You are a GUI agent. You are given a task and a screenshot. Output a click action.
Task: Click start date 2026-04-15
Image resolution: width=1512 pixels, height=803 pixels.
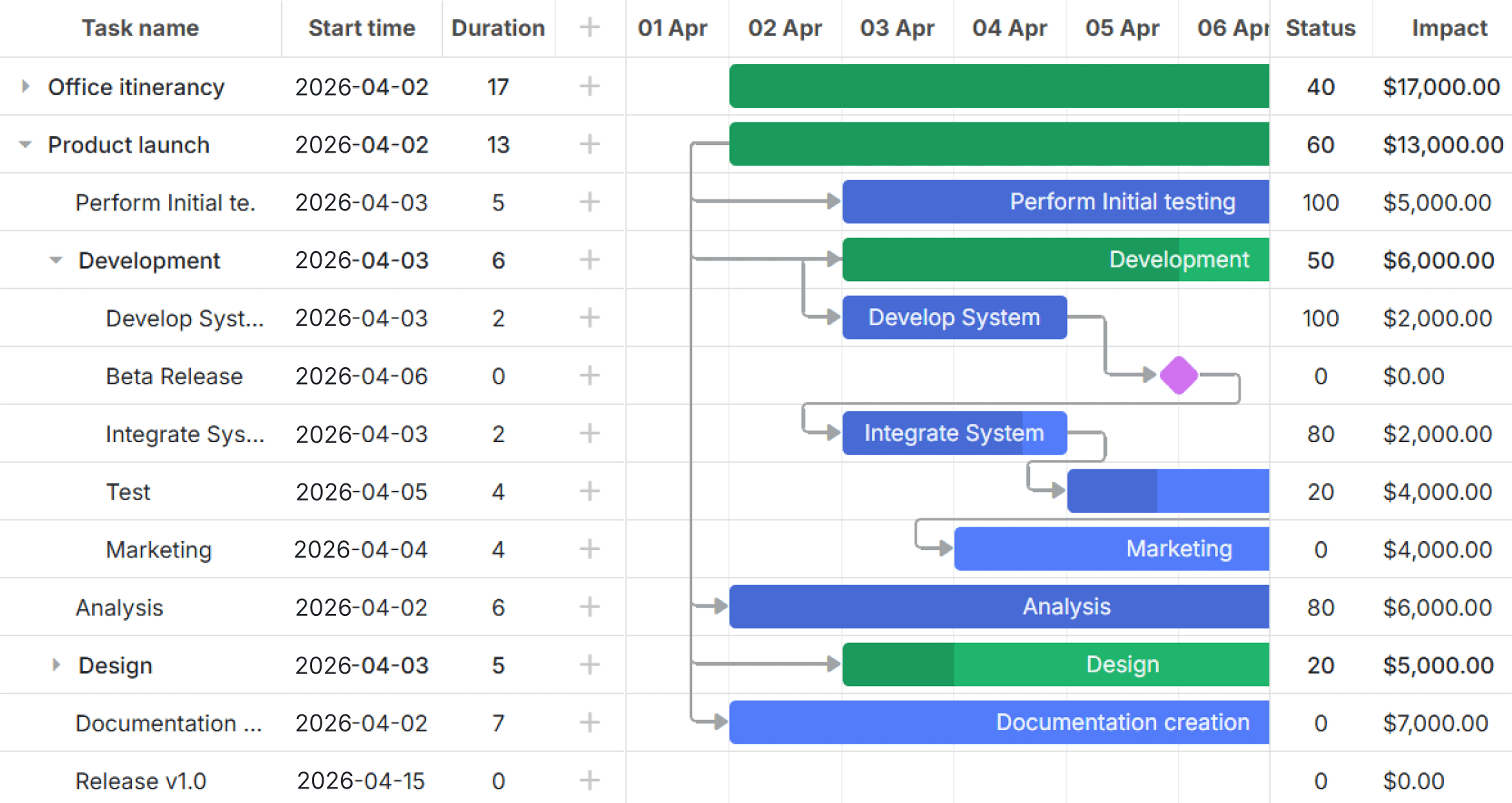[361, 781]
